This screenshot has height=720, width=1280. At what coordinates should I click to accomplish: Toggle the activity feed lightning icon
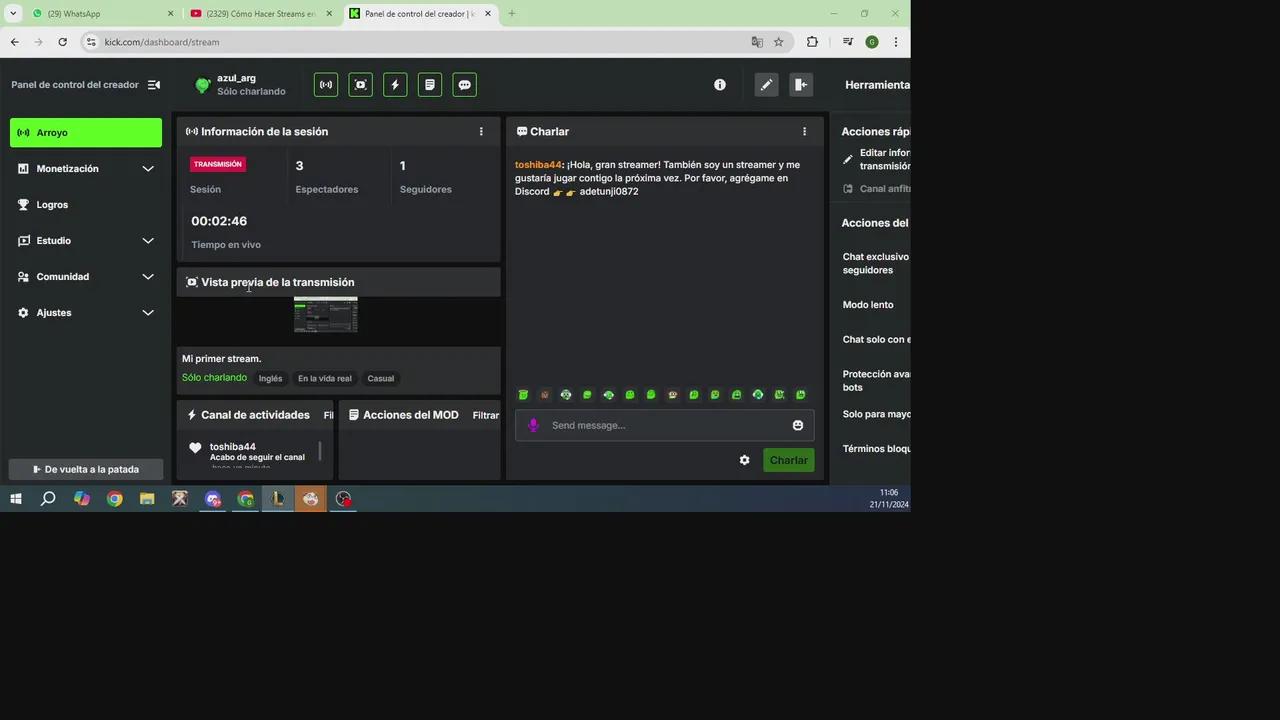pyautogui.click(x=395, y=85)
